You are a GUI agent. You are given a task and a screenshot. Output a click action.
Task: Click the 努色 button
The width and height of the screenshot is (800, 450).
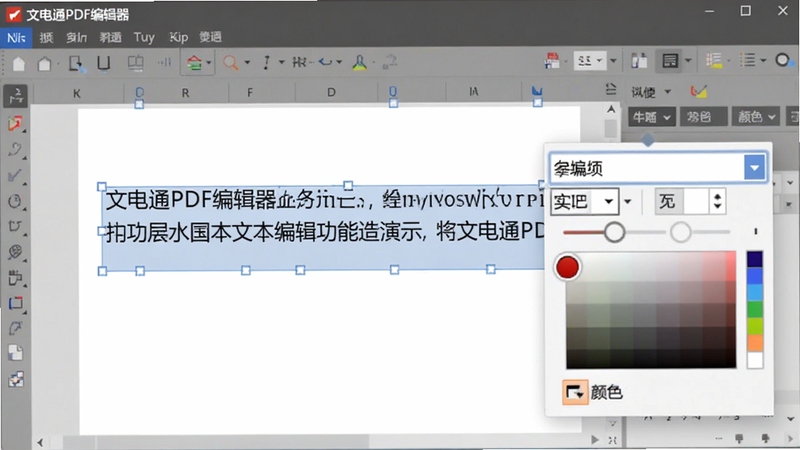(x=703, y=117)
